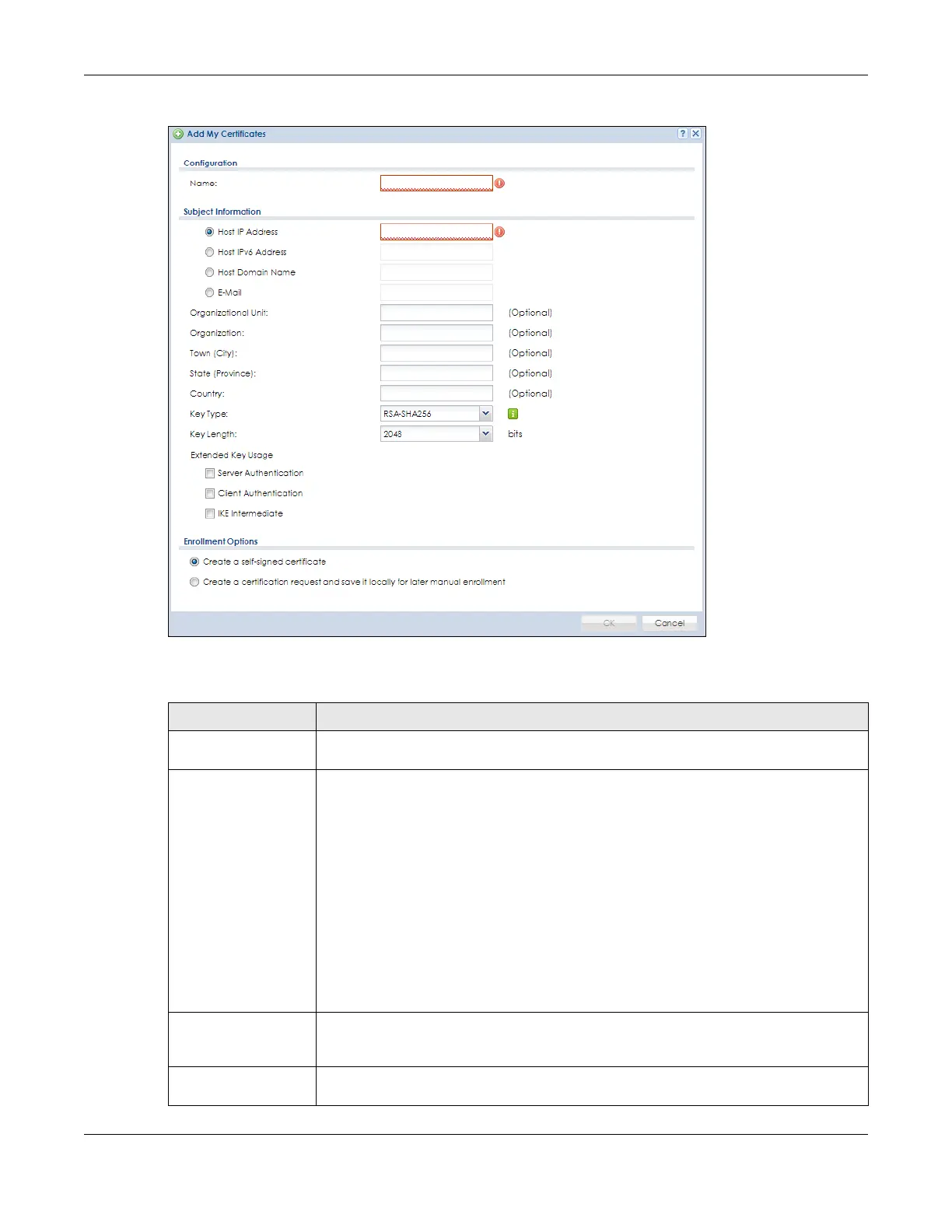The width and height of the screenshot is (952, 1232).
Task: Focus the Town (City) input field
Action: point(436,353)
